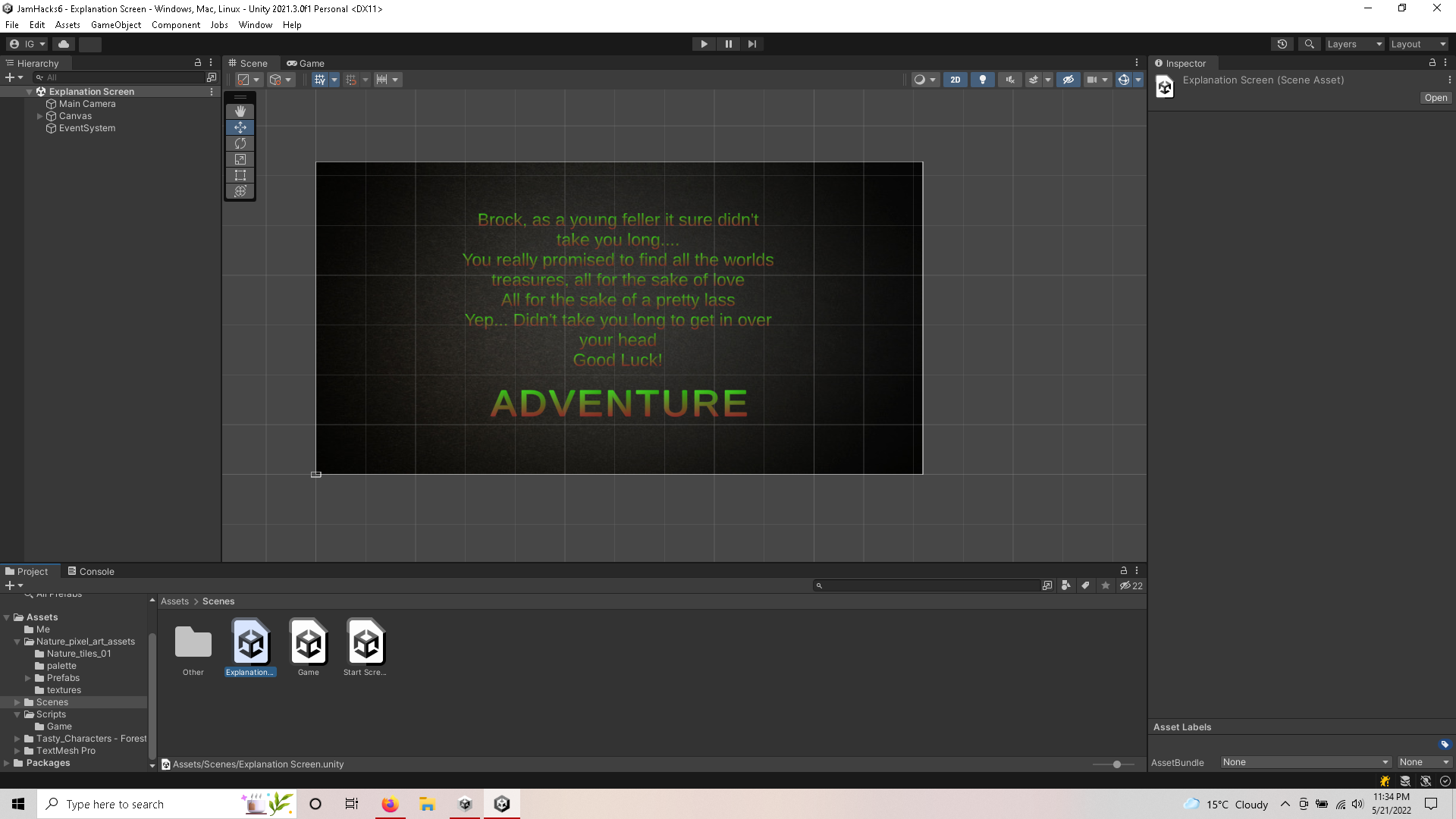Toggle scene lighting bulb button
This screenshot has height=819, width=1456.
point(982,80)
